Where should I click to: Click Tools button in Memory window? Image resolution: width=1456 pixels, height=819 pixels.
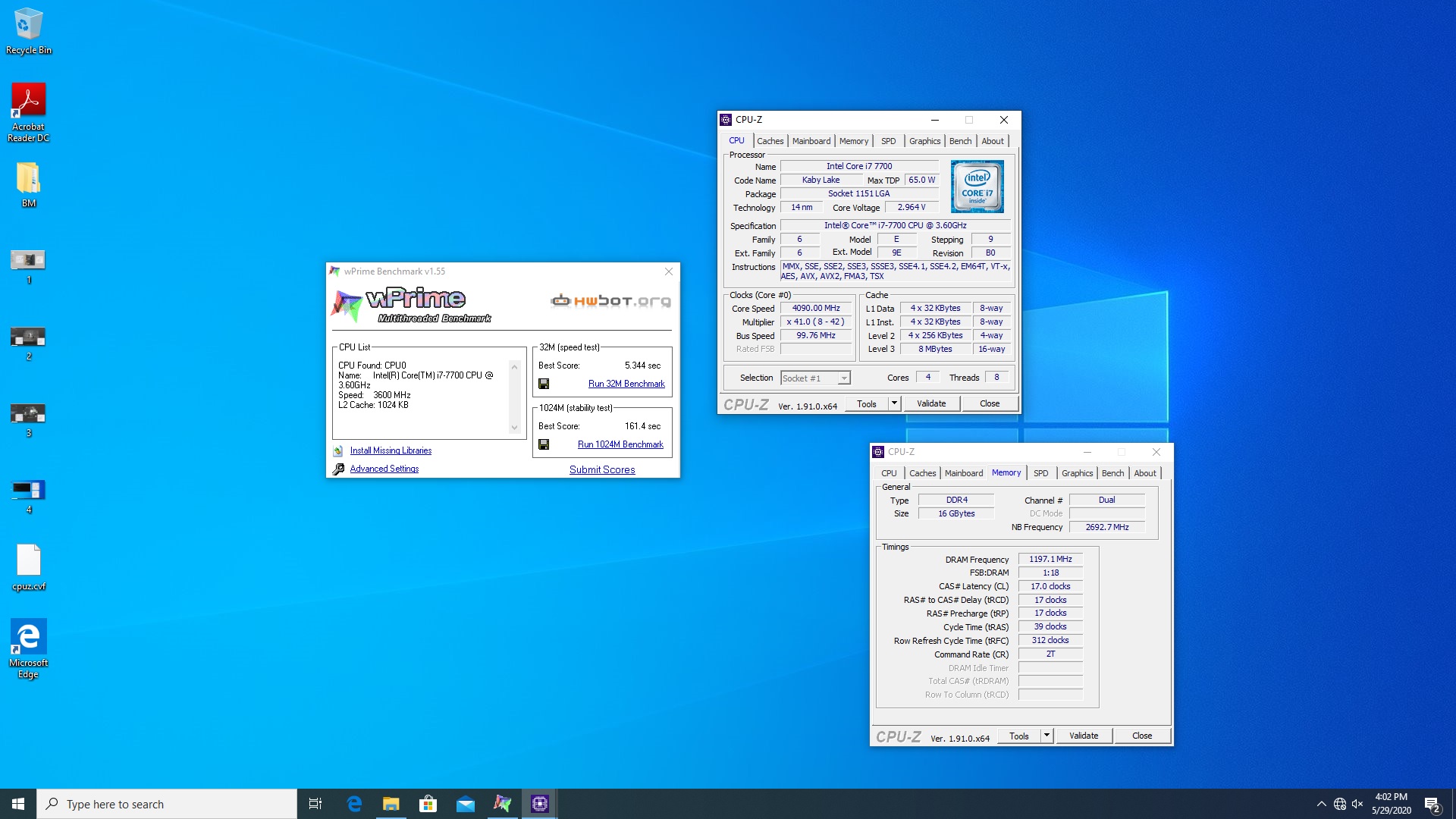(x=1019, y=736)
